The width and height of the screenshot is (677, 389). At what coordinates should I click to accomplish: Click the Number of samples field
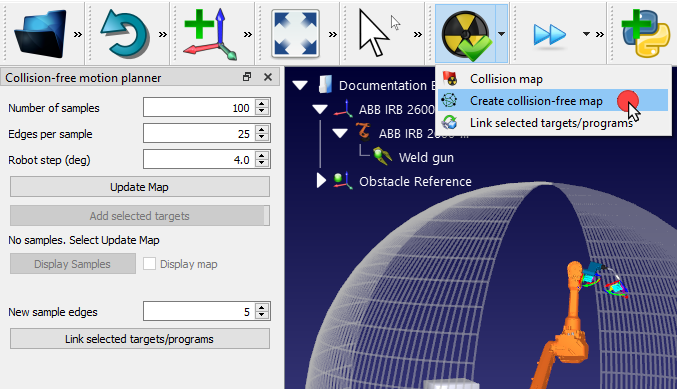(x=199, y=108)
